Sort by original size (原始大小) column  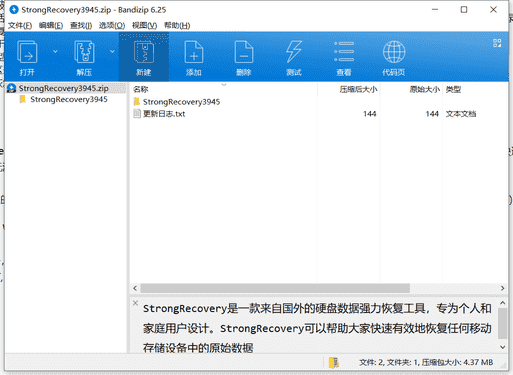pyautogui.click(x=425, y=89)
